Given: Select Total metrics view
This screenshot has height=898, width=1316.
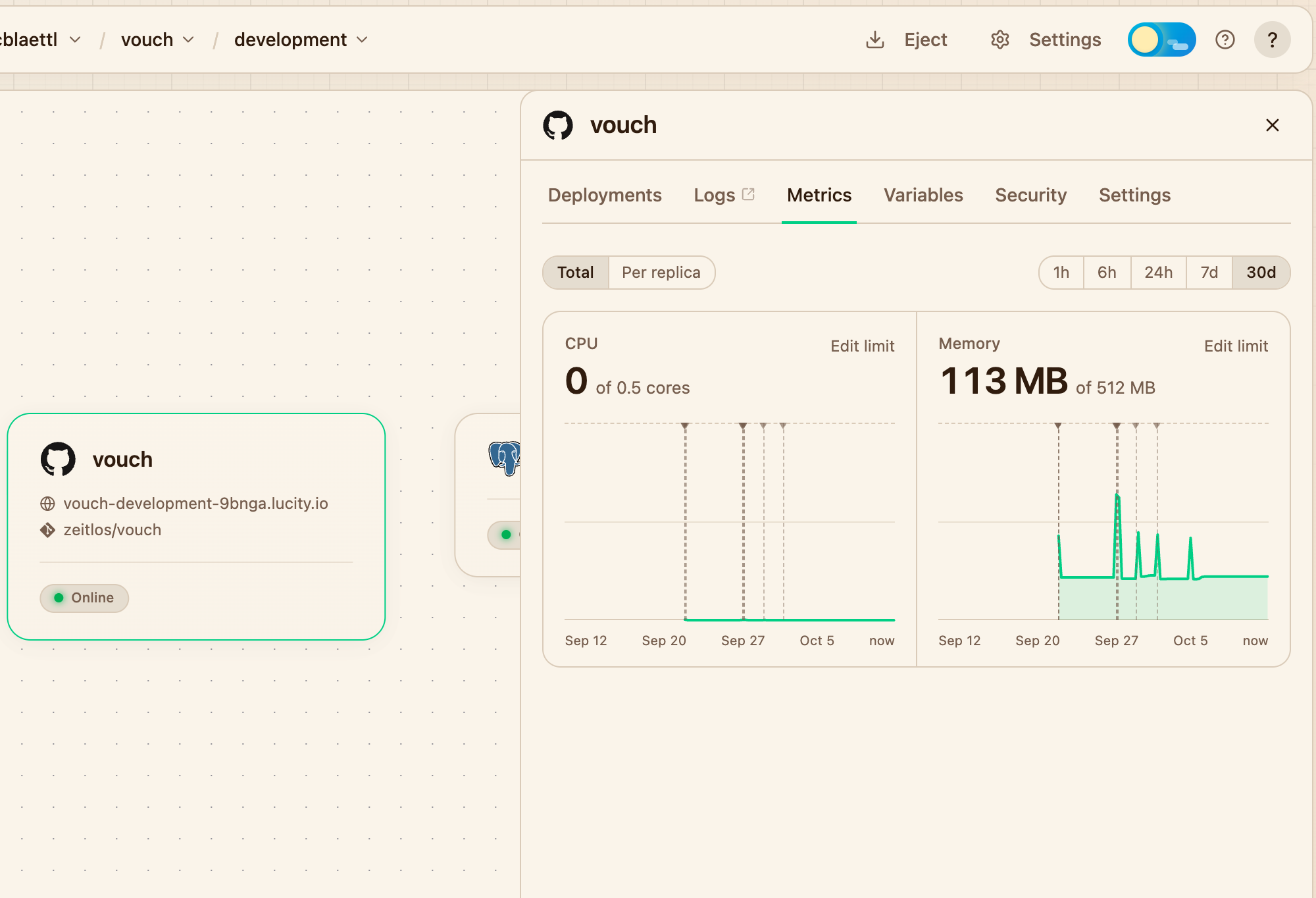Looking at the screenshot, I should 576,273.
